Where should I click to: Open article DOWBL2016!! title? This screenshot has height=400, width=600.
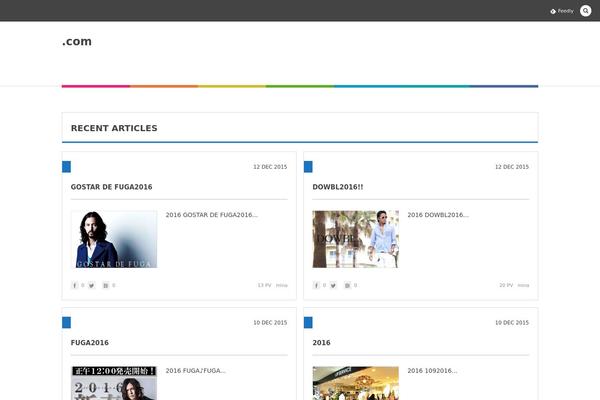(338, 187)
